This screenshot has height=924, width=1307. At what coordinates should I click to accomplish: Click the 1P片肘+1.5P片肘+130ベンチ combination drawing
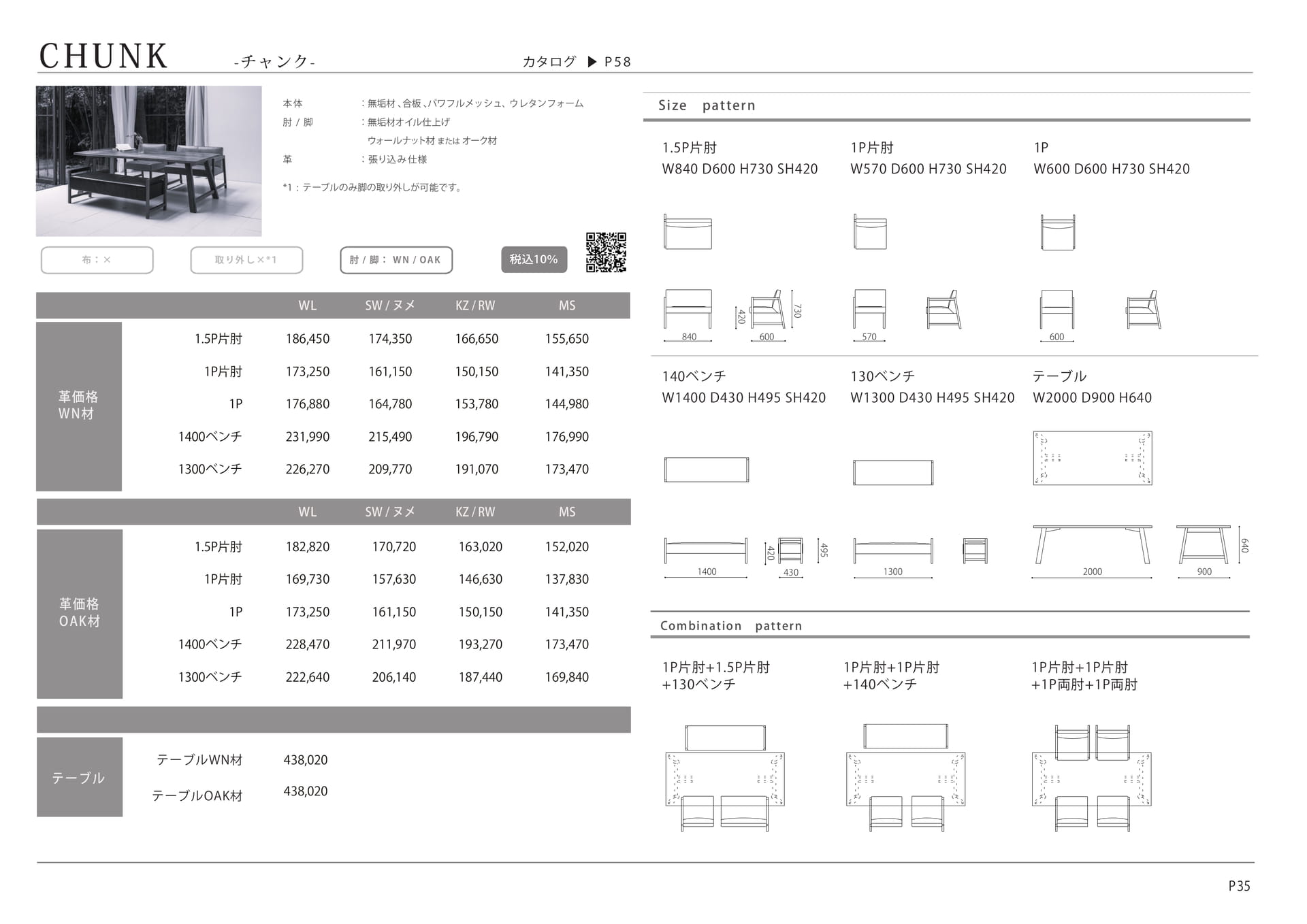725,778
